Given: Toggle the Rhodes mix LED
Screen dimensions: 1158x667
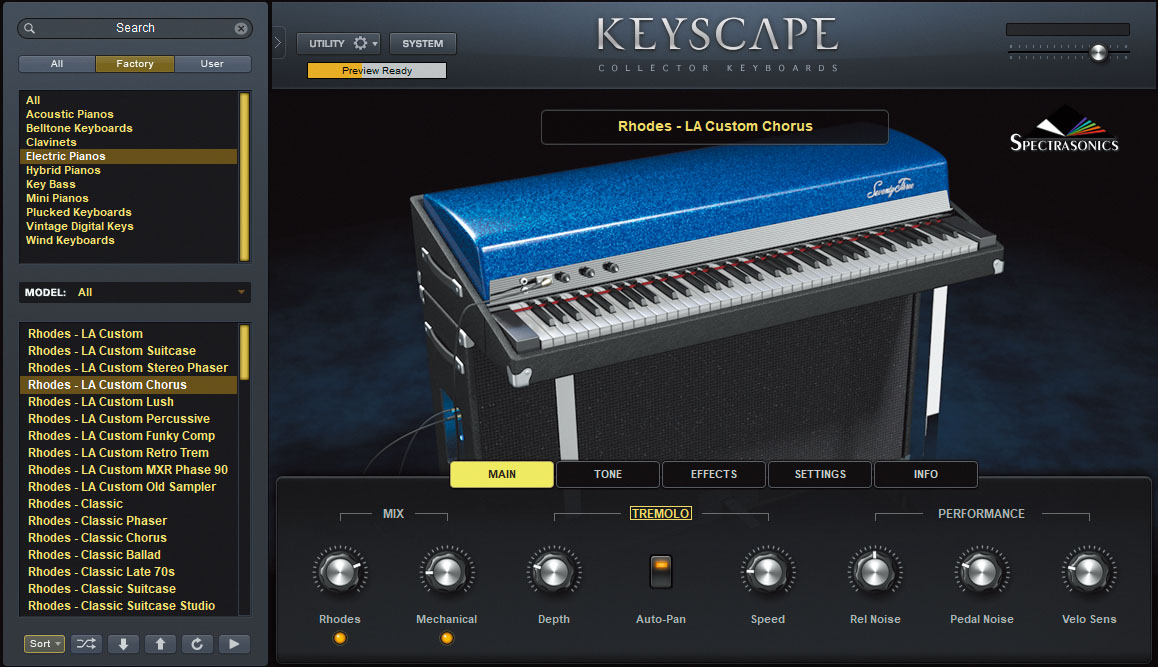Looking at the screenshot, I should (x=340, y=638).
